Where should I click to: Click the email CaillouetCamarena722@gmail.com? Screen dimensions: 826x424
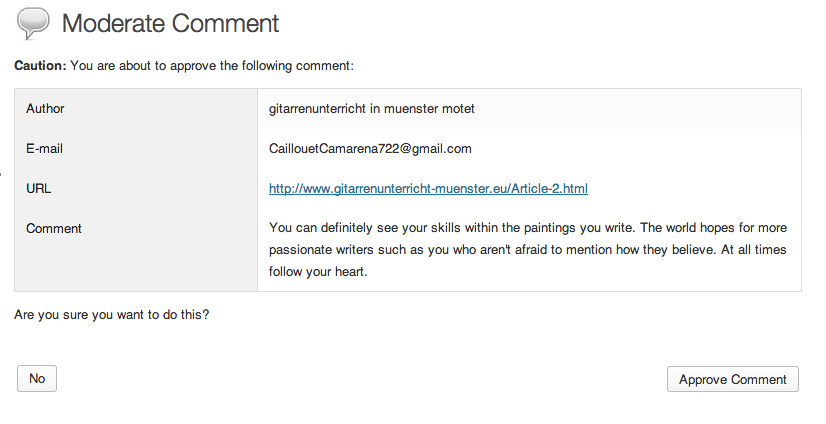370,149
